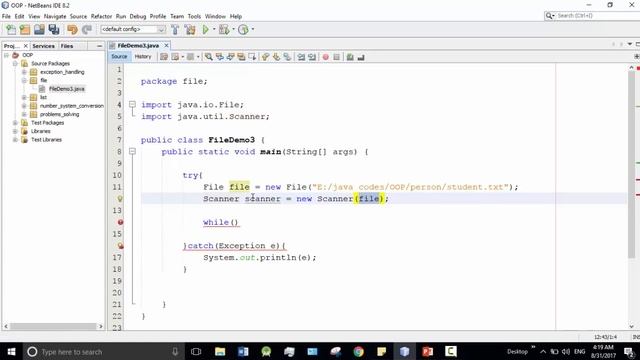Click the Redo toolbar icon

[87, 29]
